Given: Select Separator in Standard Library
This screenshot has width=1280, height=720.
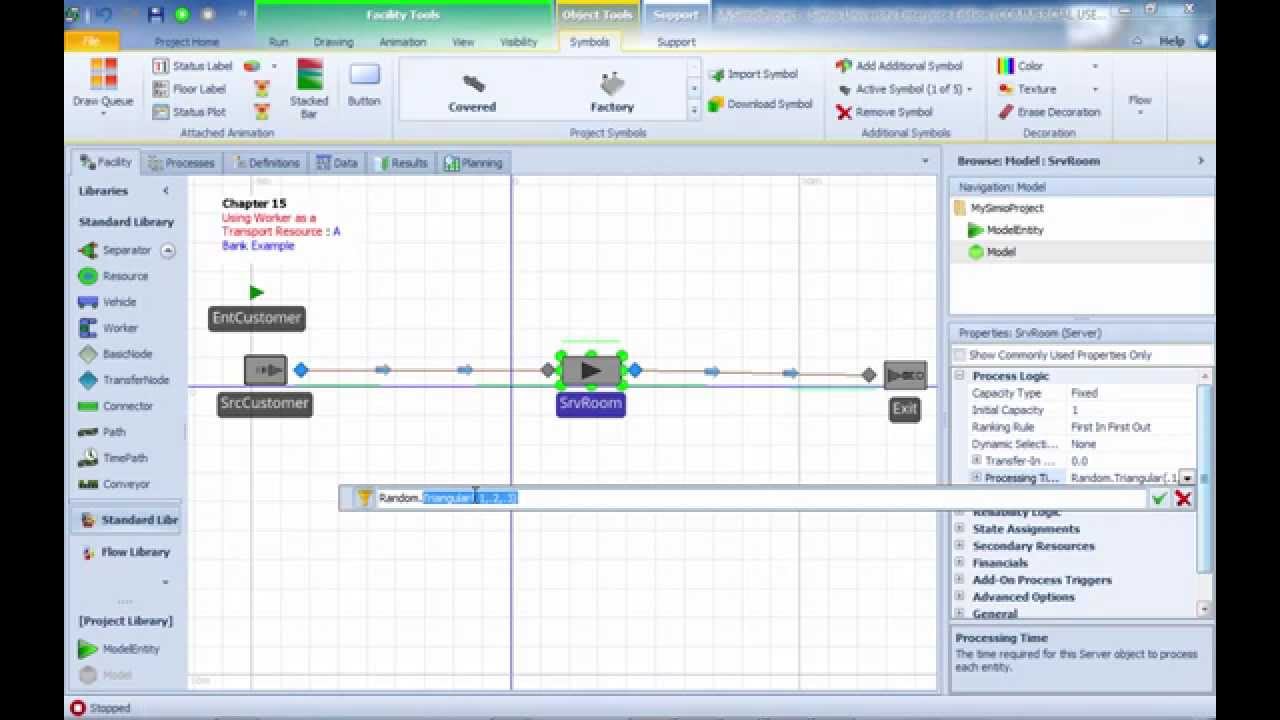Looking at the screenshot, I should pyautogui.click(x=115, y=250).
